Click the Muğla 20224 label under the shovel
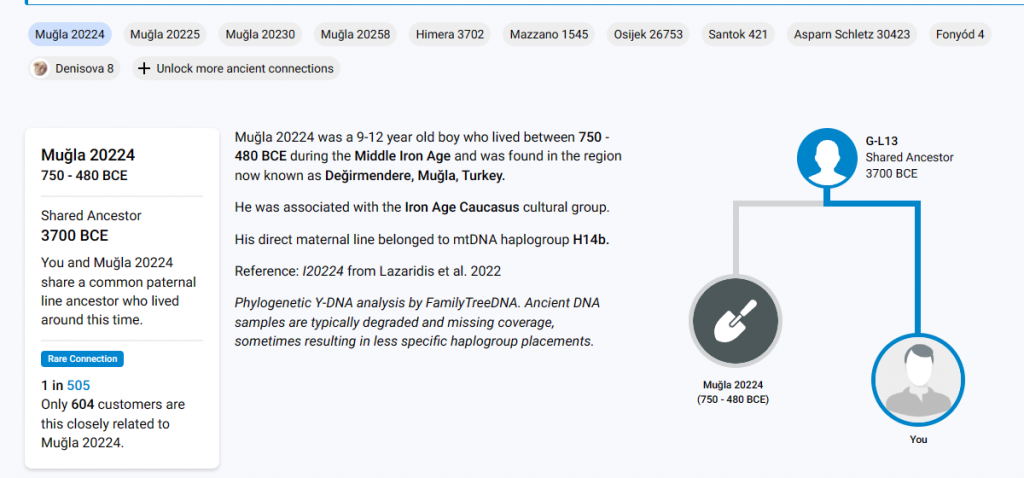 tap(735, 385)
